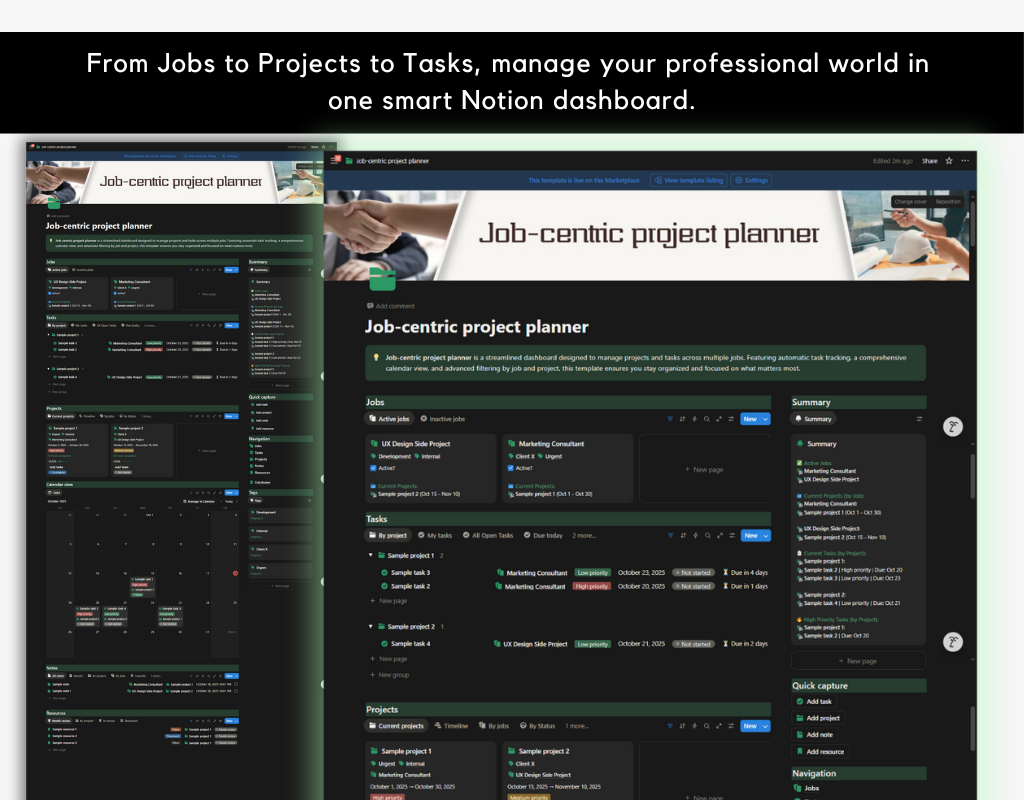Open automations lightning icon in Tasks
Screen dimensions: 1024x800
pyautogui.click(x=696, y=536)
